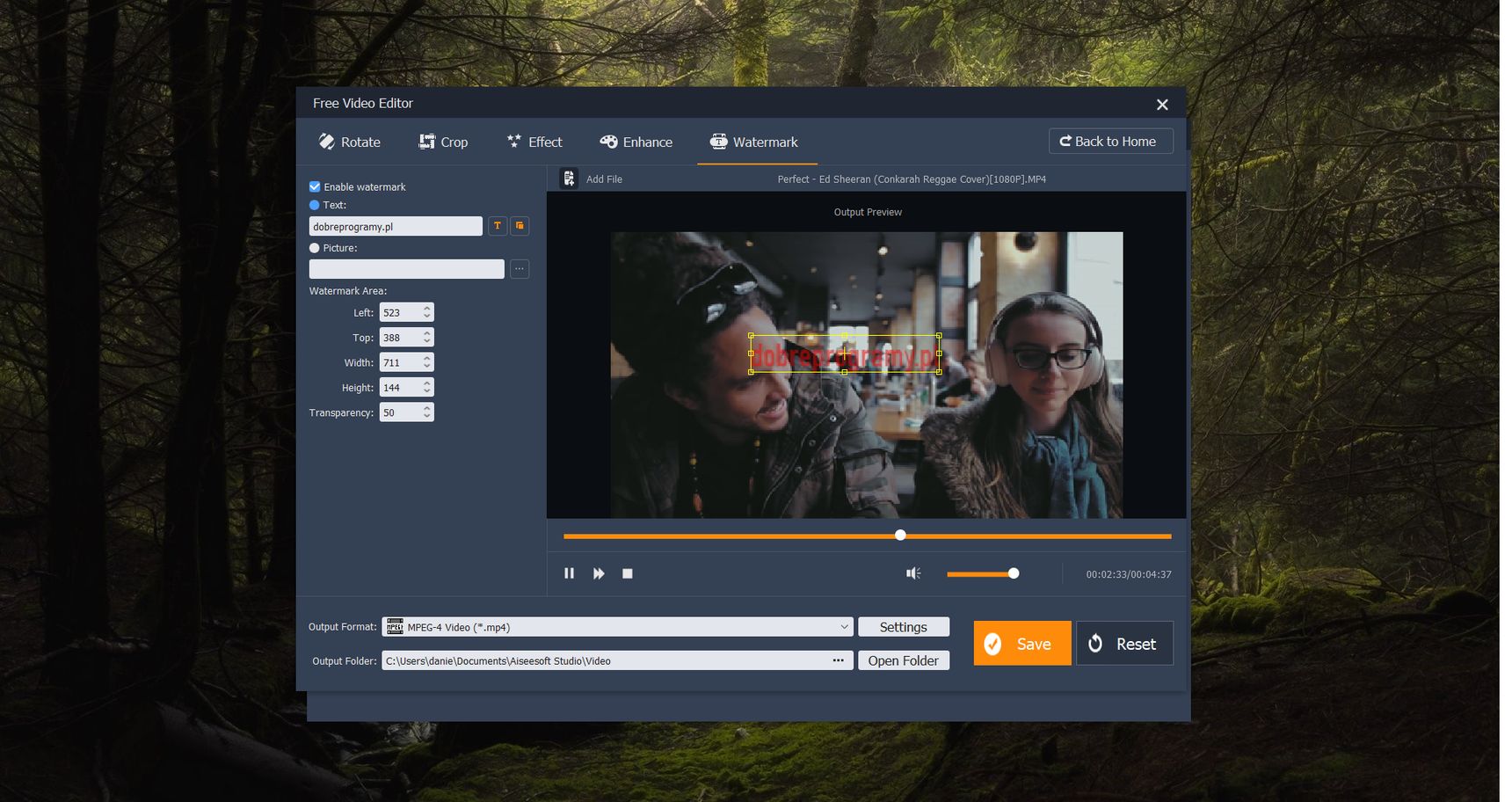The height and width of the screenshot is (802, 1512).
Task: Open the Output Format dropdown
Action: pos(617,627)
